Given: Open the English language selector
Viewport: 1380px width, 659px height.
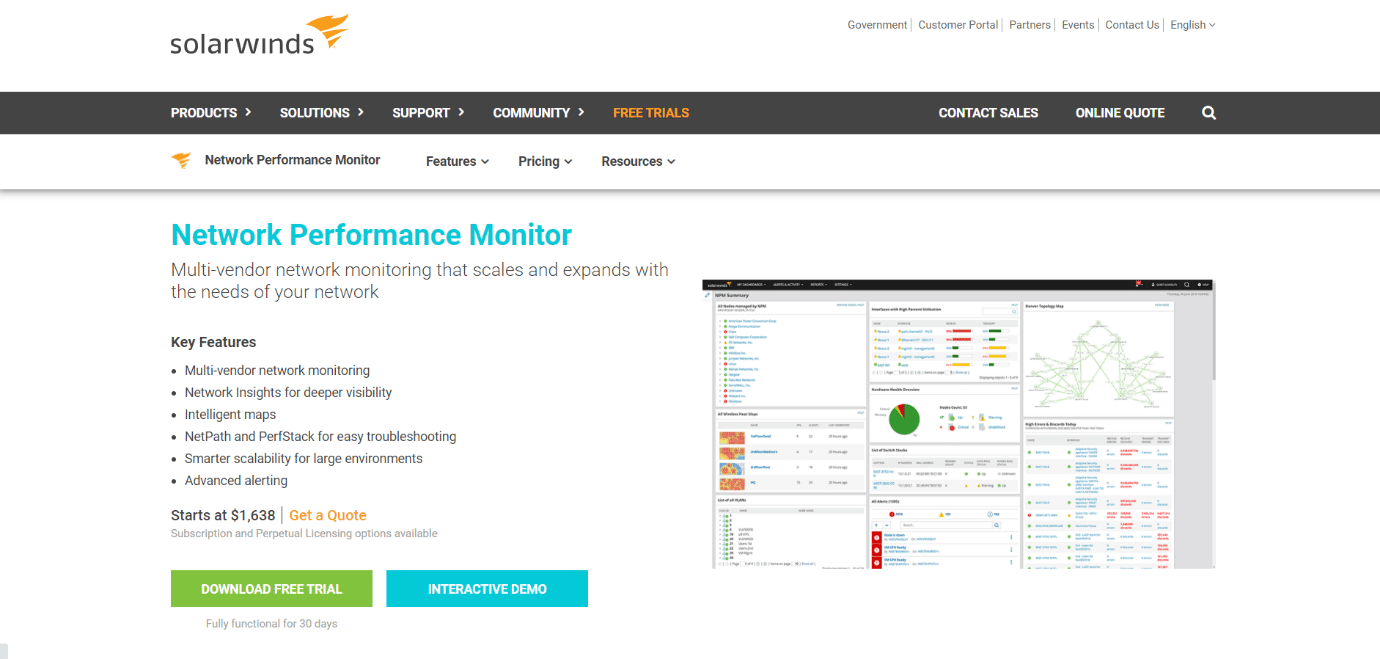Looking at the screenshot, I should [x=1193, y=25].
